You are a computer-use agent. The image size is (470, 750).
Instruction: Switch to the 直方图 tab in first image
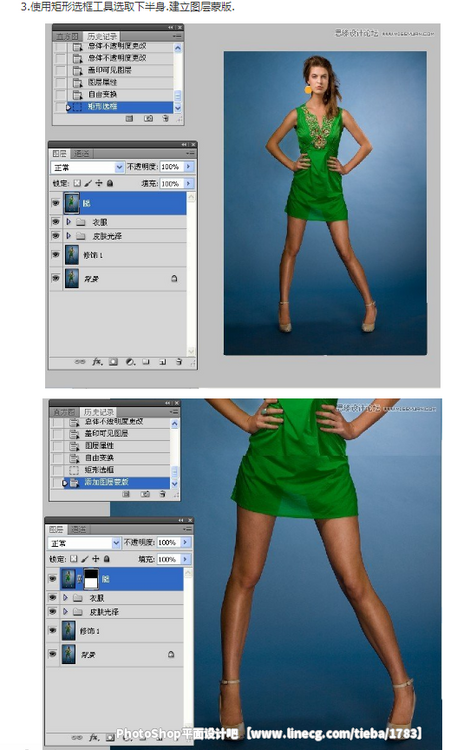(67, 36)
